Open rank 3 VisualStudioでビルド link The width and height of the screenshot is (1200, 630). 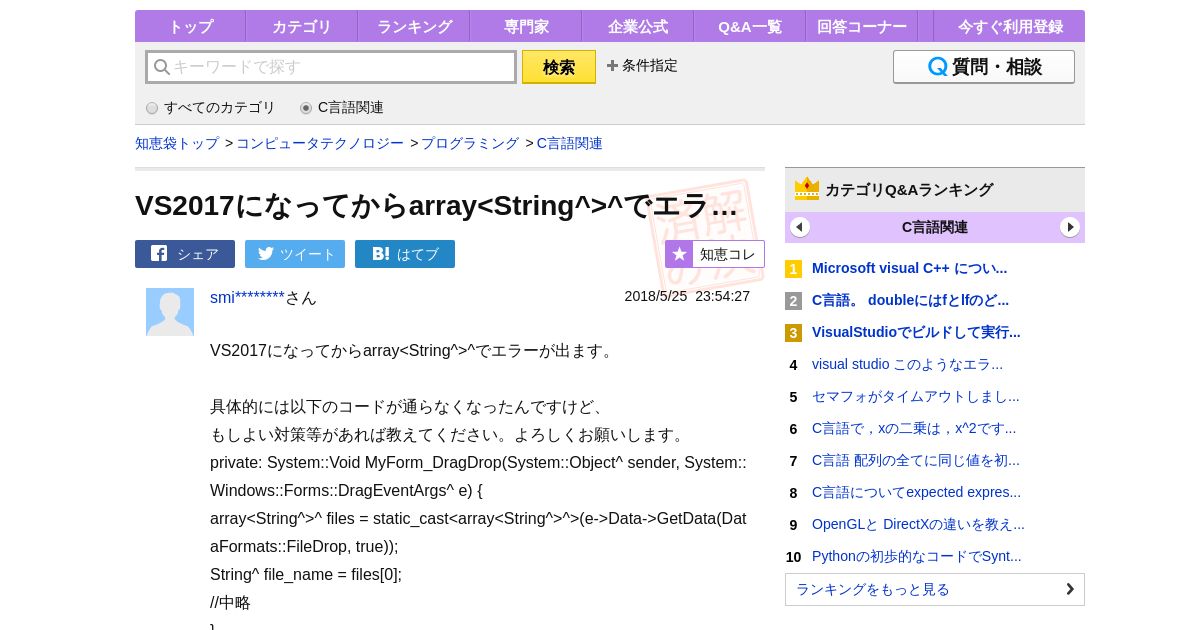916,332
